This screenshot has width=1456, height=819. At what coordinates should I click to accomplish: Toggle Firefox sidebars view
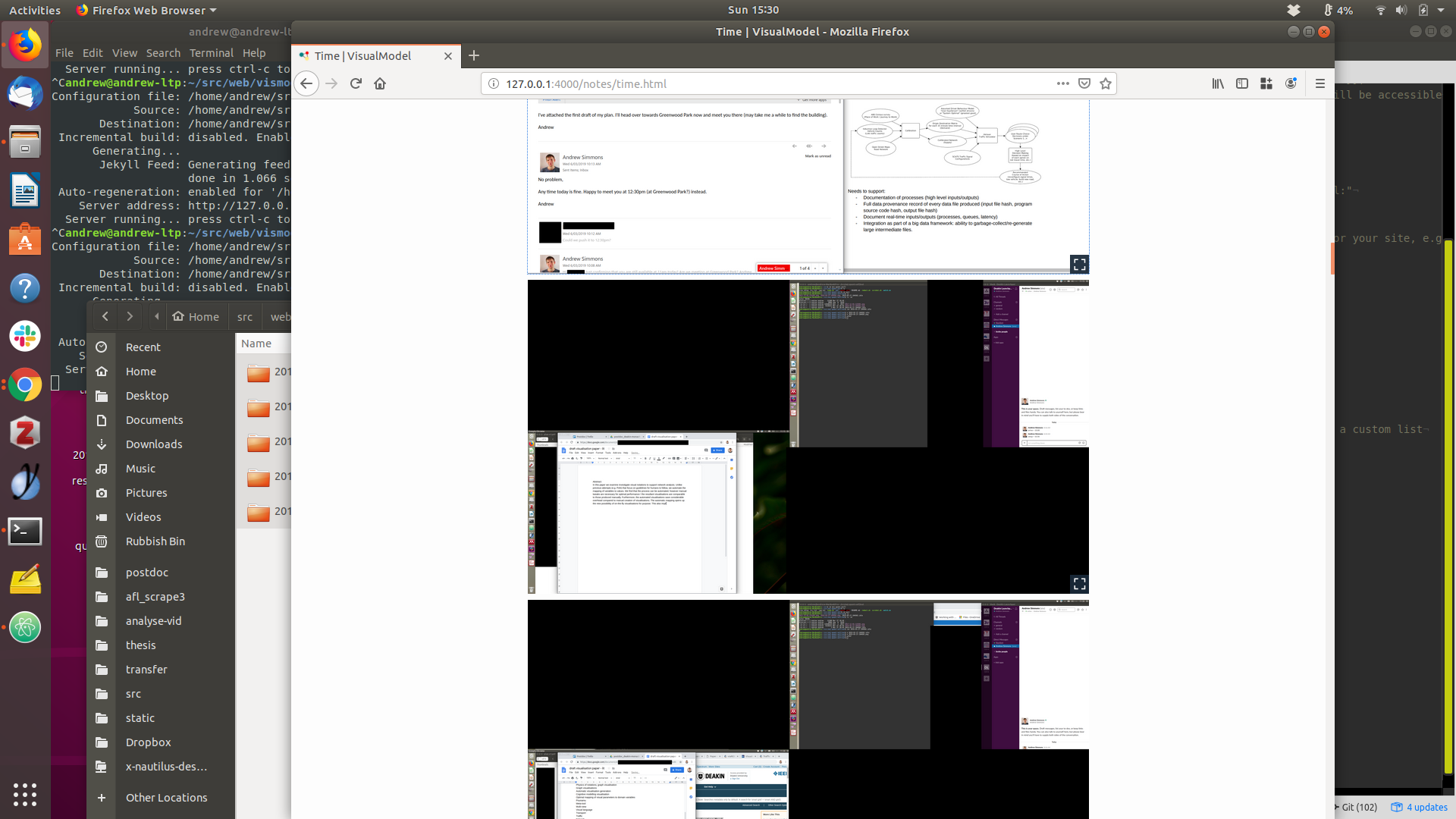pyautogui.click(x=1242, y=83)
